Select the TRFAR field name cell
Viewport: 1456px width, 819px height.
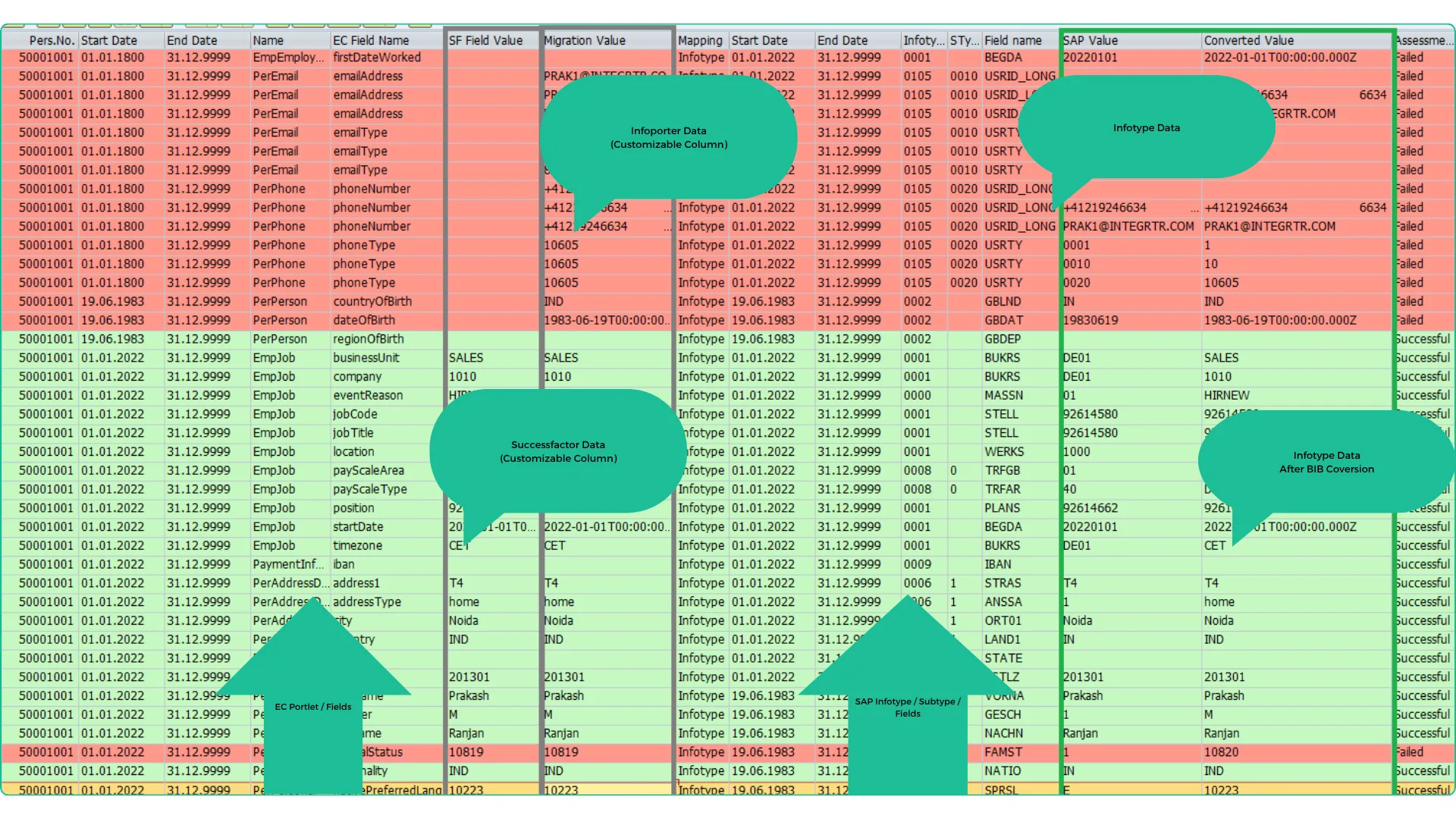click(x=1020, y=489)
